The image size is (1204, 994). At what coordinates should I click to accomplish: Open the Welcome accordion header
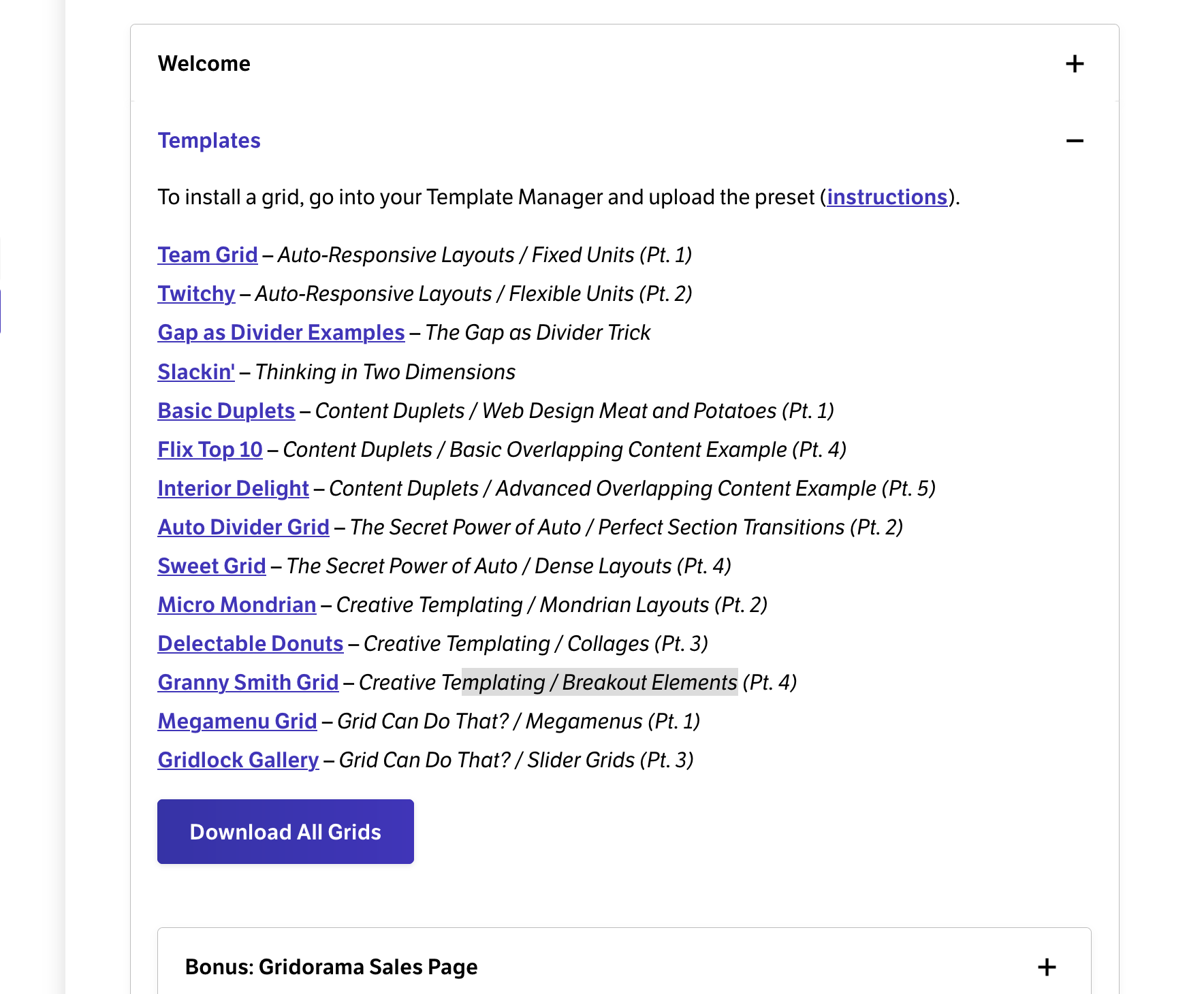tap(624, 63)
